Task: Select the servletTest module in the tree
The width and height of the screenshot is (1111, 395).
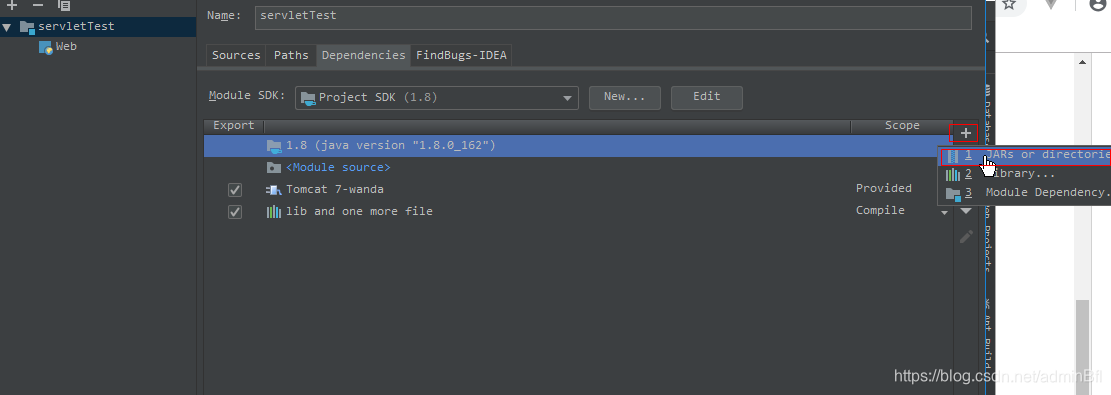Action: point(77,26)
